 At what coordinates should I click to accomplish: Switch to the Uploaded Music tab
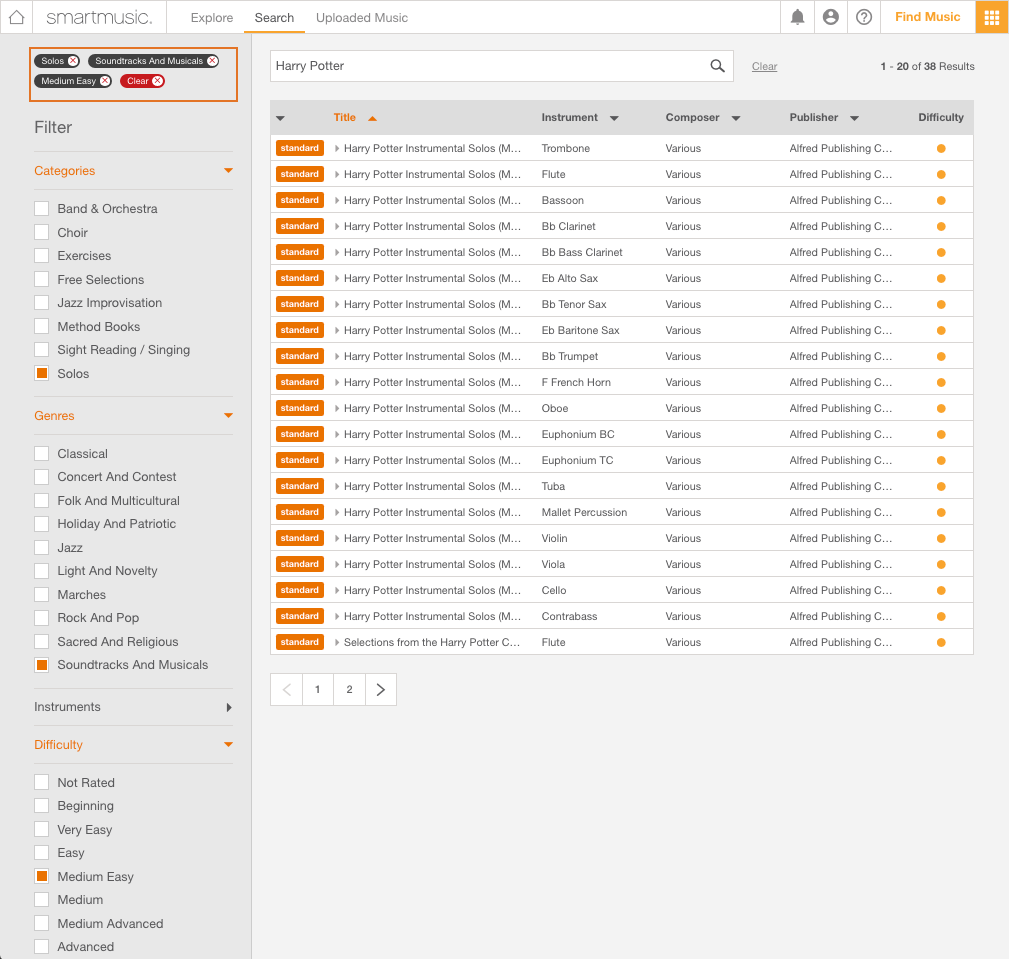point(362,18)
